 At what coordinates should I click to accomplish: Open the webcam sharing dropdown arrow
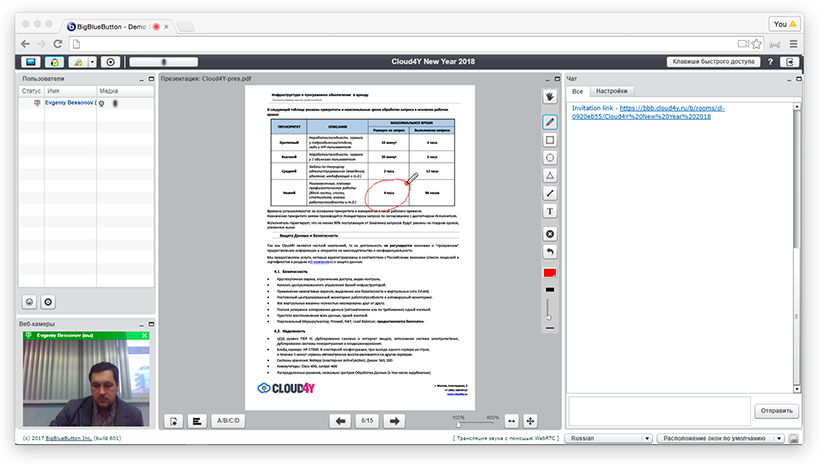pos(91,62)
